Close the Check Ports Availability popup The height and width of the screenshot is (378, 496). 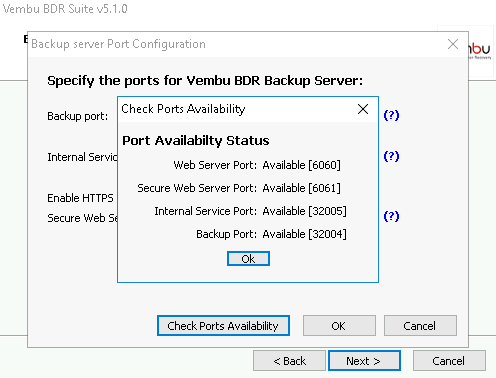(363, 109)
